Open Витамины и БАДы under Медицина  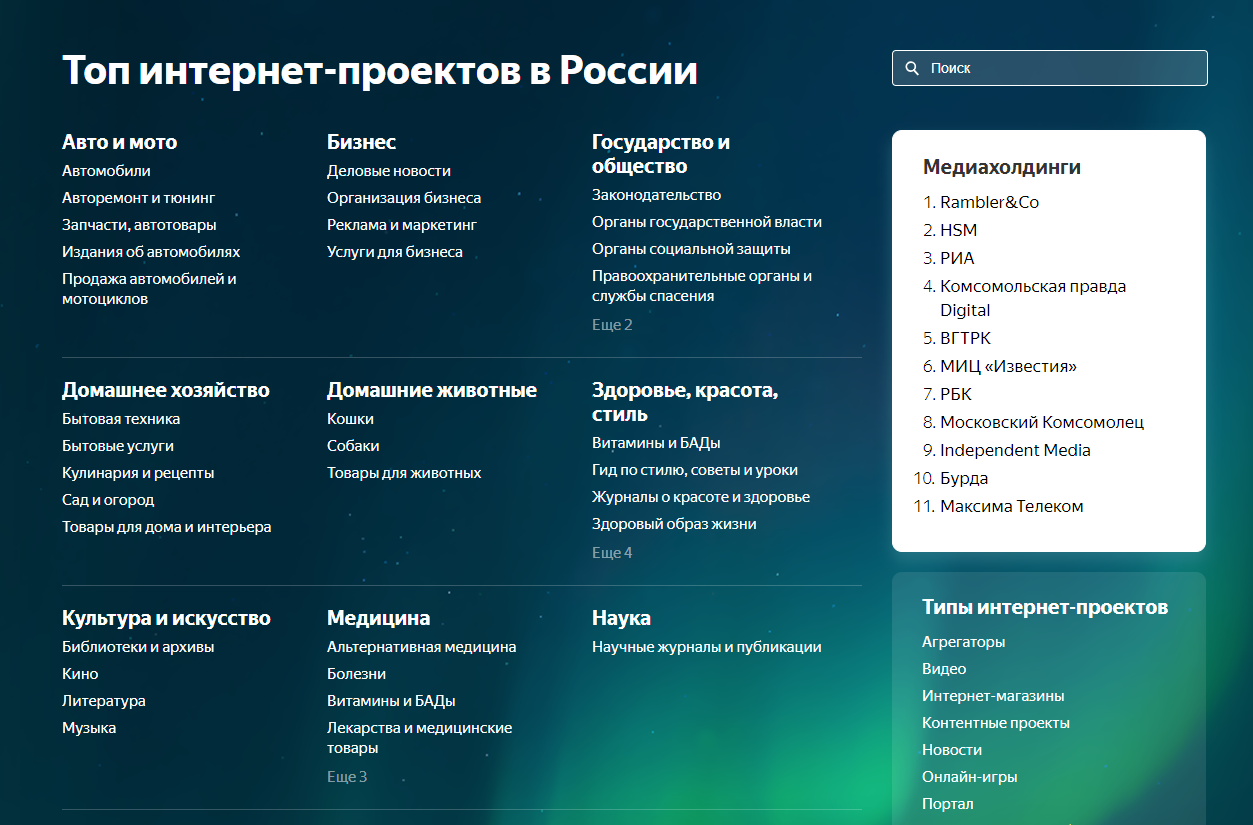(391, 701)
